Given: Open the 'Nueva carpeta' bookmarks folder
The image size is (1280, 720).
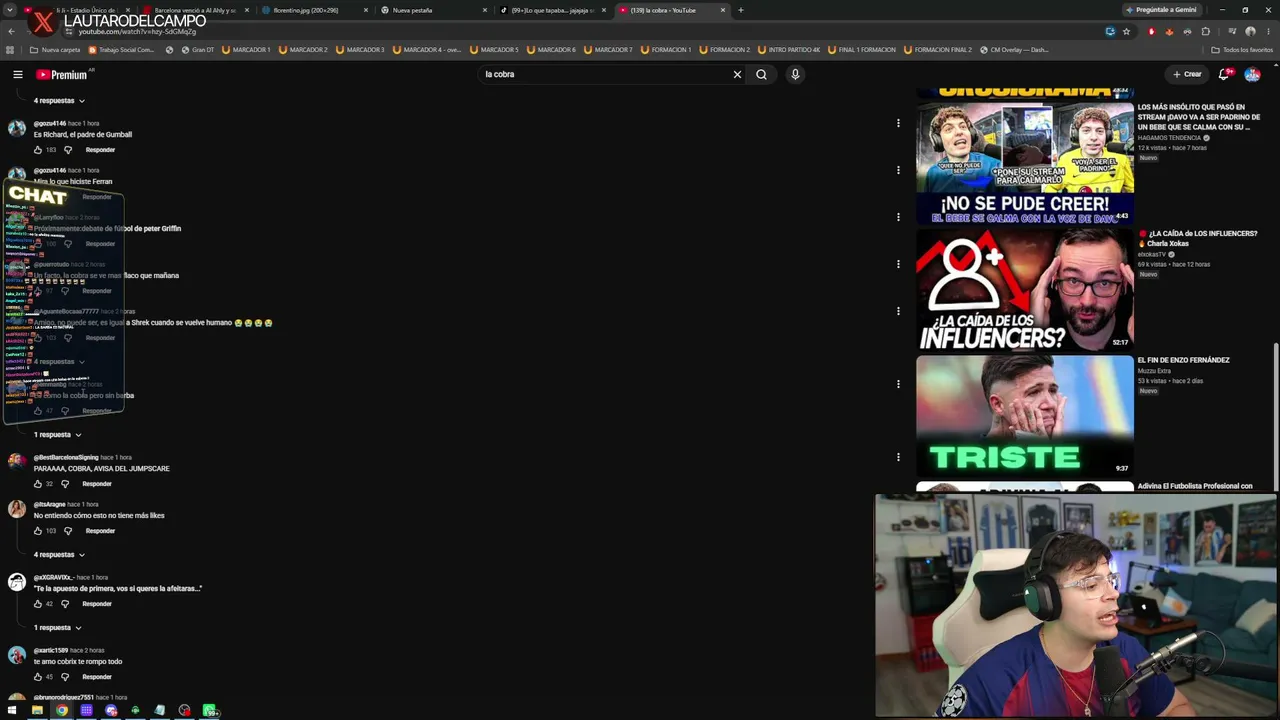Looking at the screenshot, I should (x=55, y=50).
